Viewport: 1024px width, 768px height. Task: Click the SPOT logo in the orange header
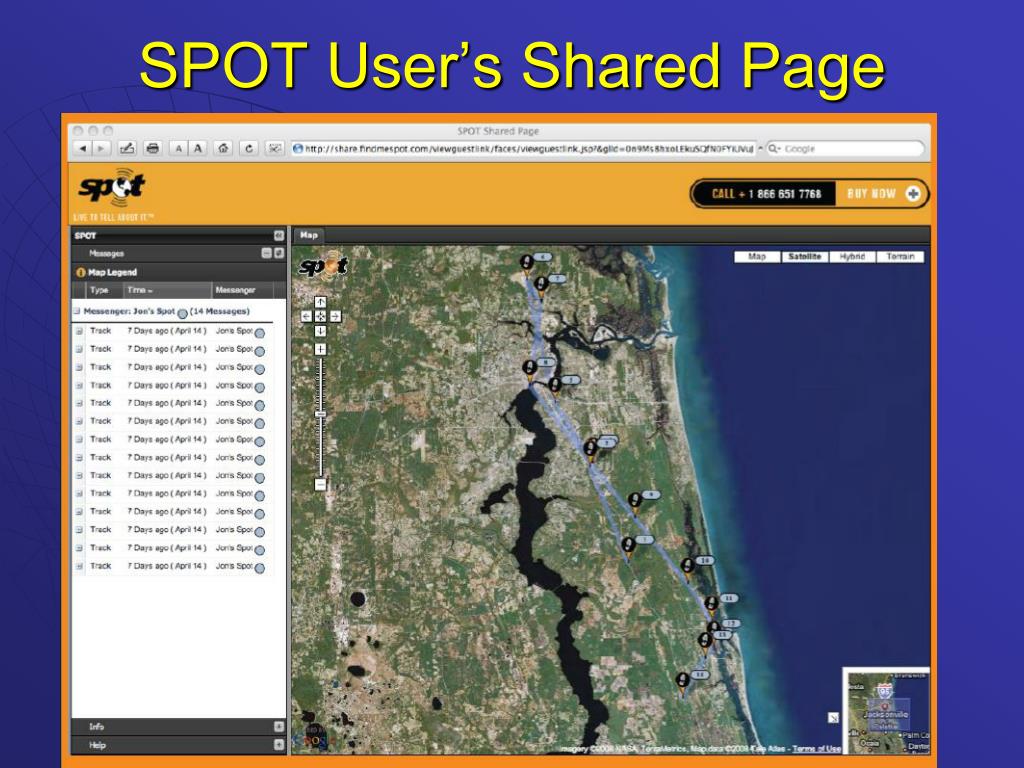112,187
